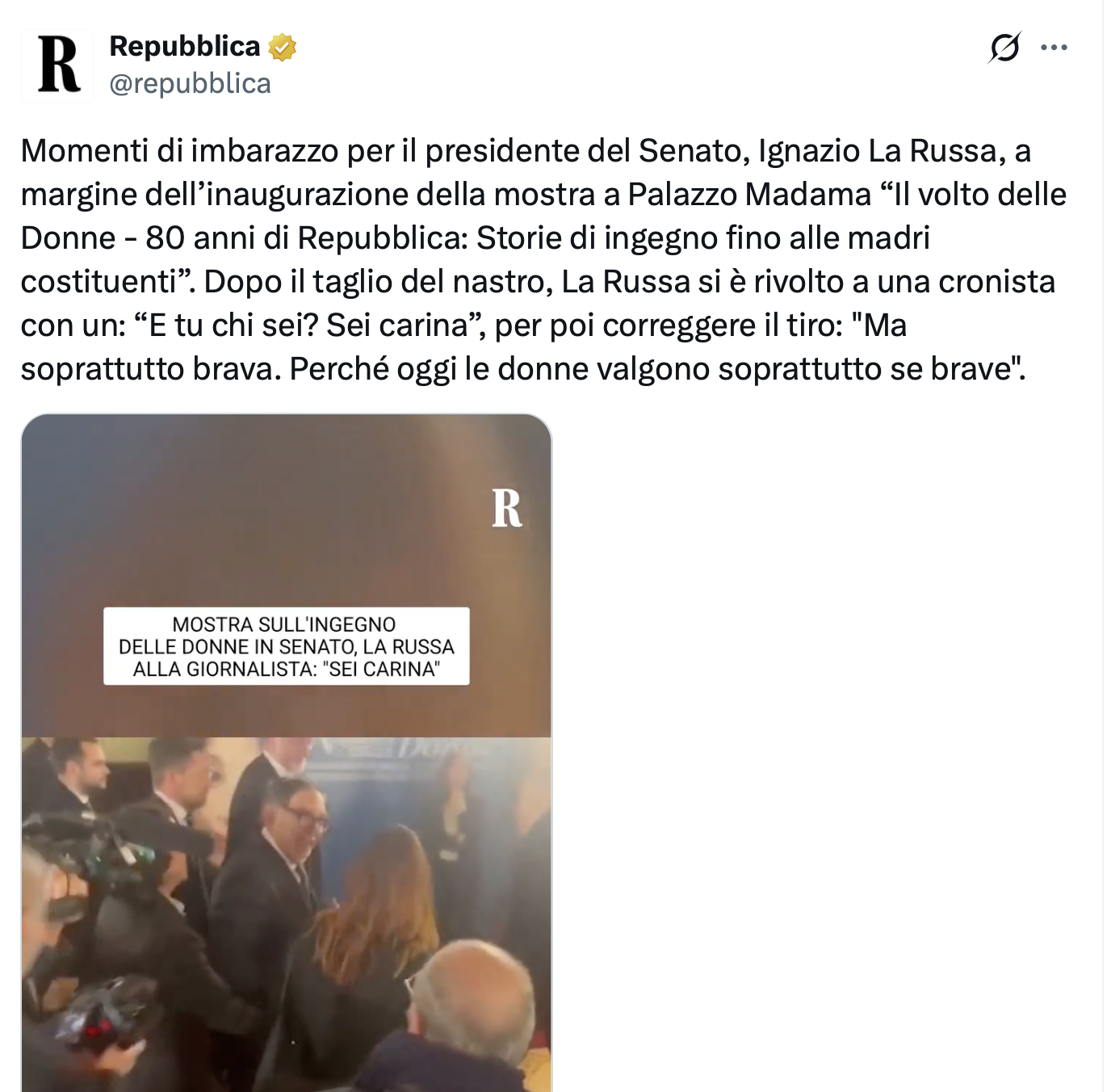Open the Repubblica display name link

click(x=185, y=46)
